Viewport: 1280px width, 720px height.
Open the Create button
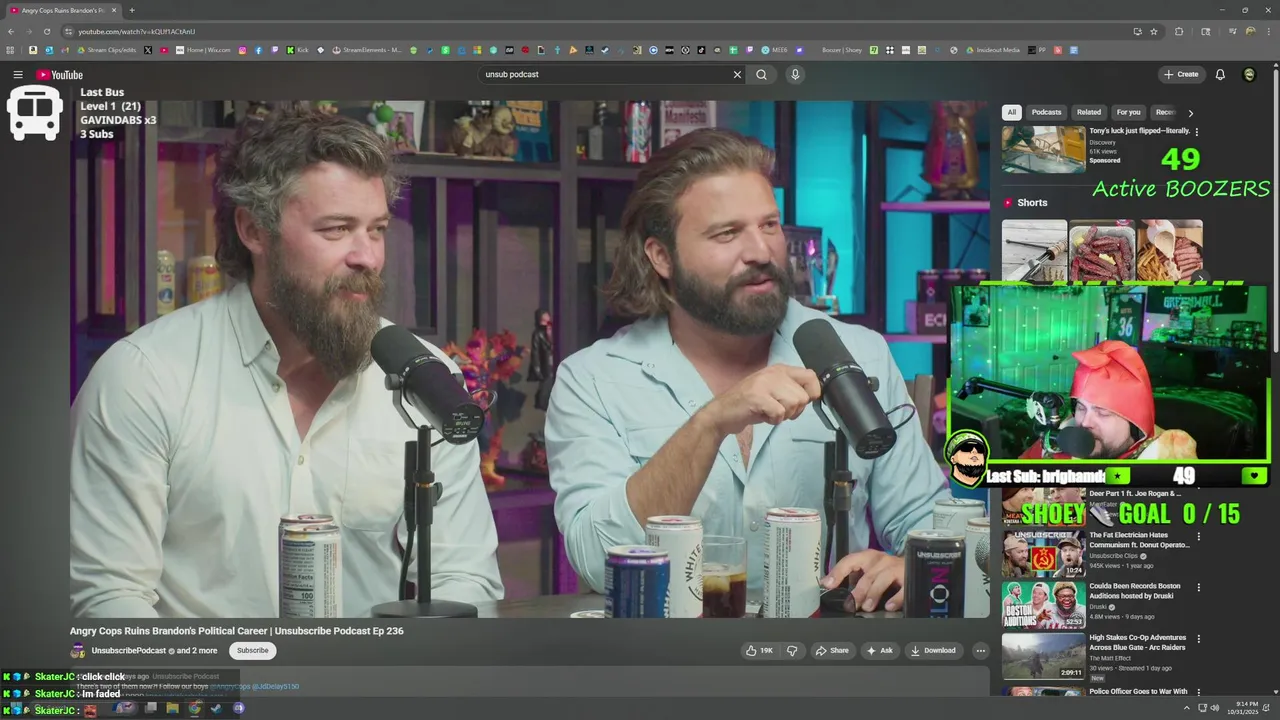1181,74
